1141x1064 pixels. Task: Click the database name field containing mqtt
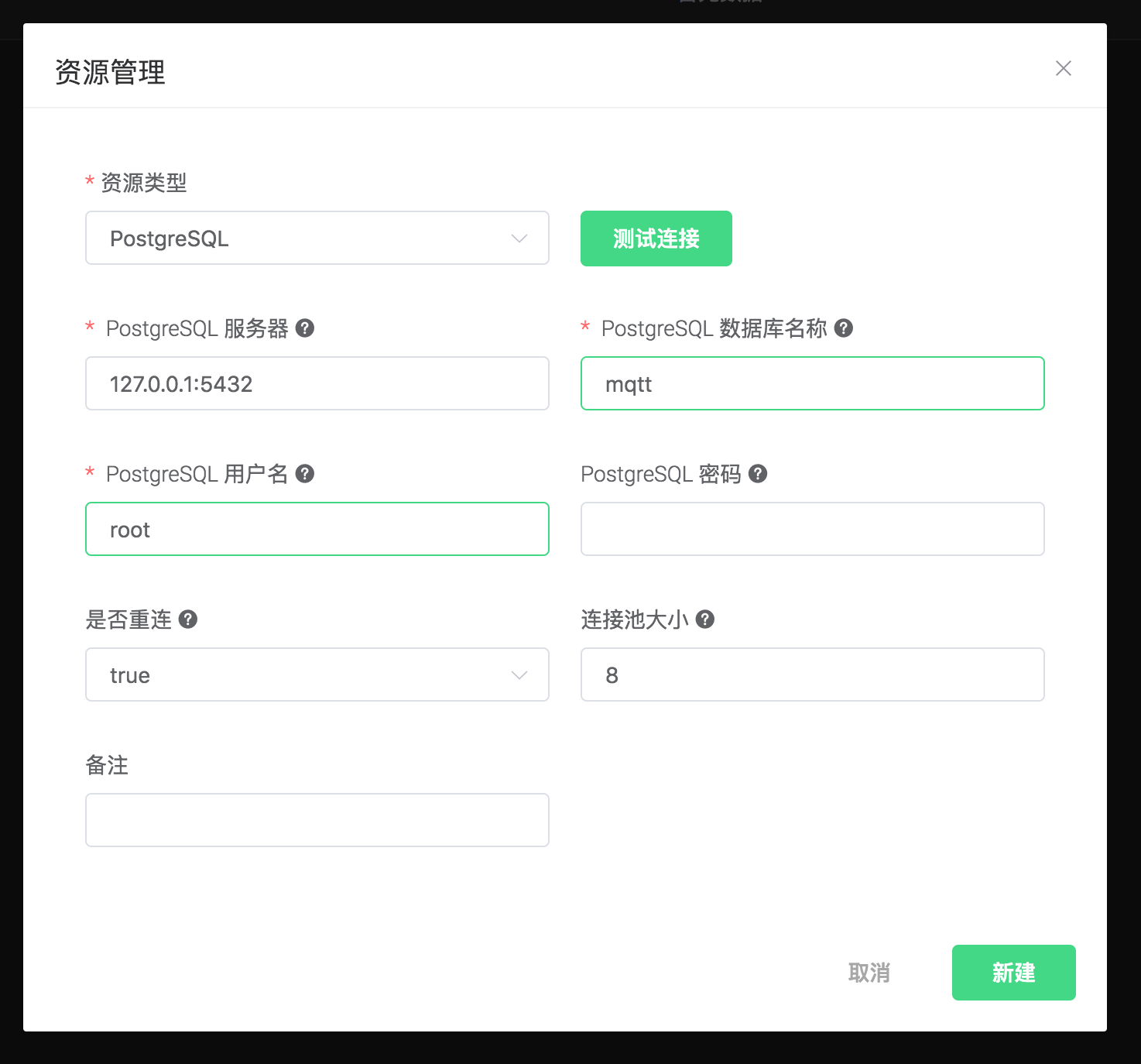812,384
